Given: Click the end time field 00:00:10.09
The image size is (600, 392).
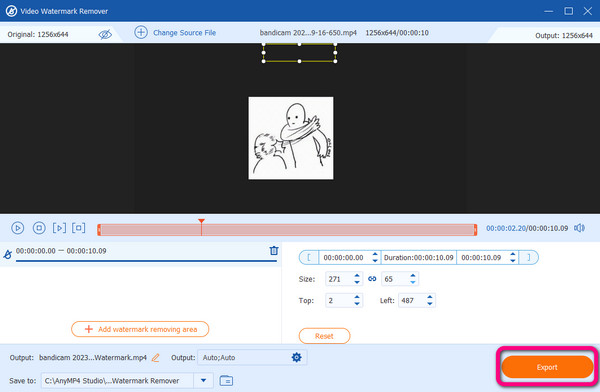Looking at the screenshot, I should tap(481, 258).
